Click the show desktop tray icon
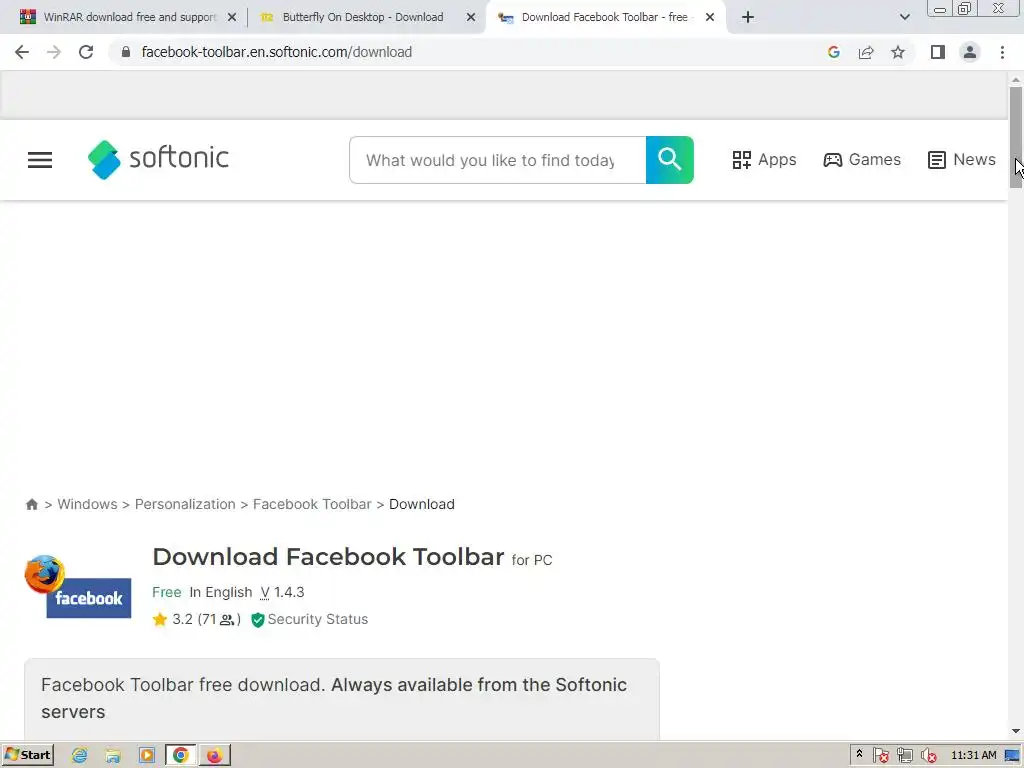 coord(1012,756)
